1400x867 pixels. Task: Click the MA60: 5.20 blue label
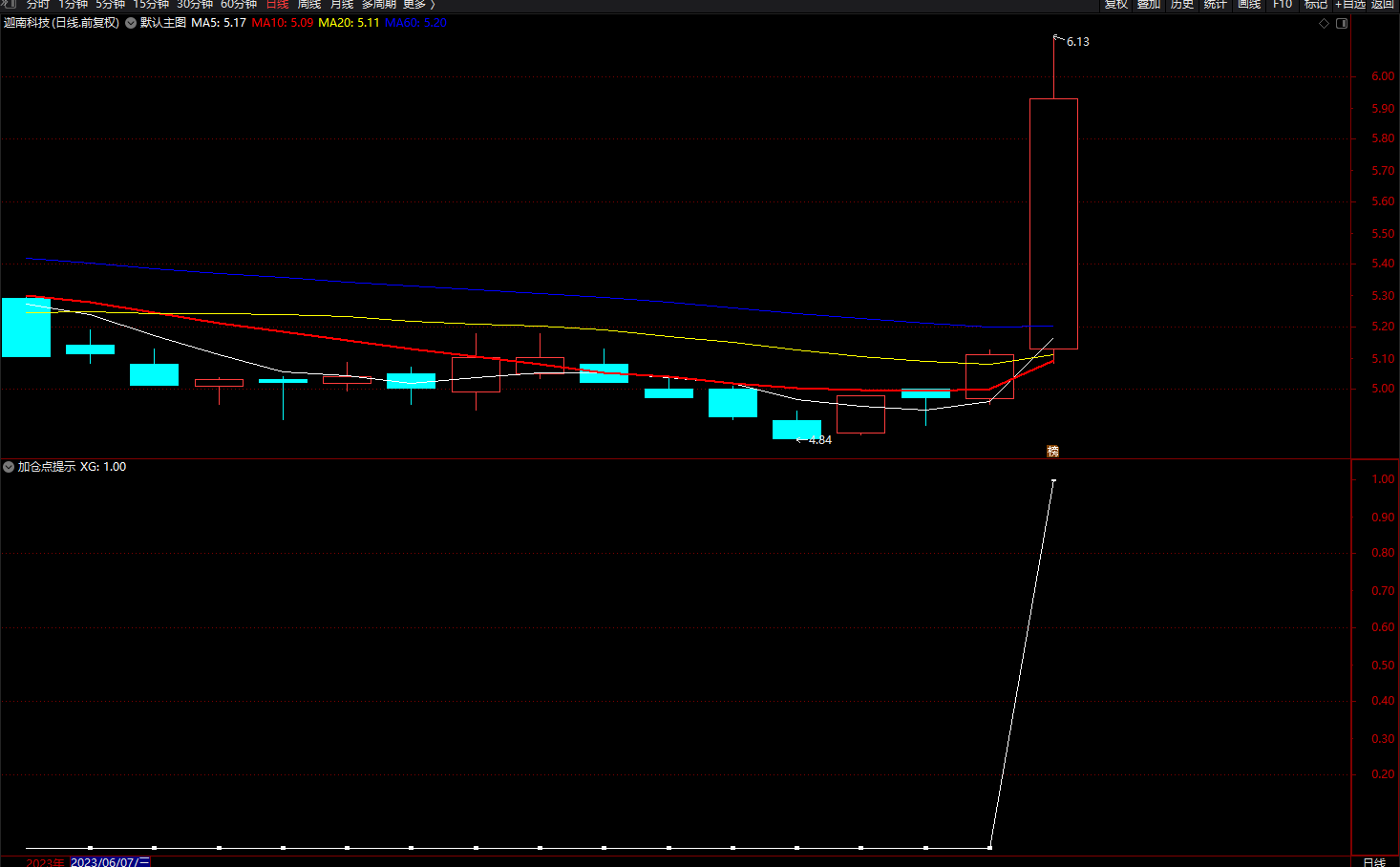point(415,23)
